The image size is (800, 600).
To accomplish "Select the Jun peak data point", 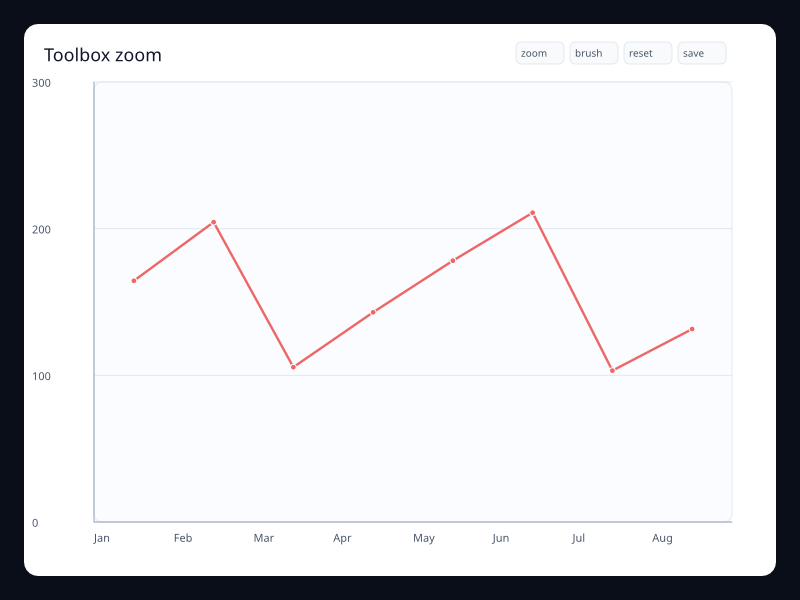I will pyautogui.click(x=533, y=213).
